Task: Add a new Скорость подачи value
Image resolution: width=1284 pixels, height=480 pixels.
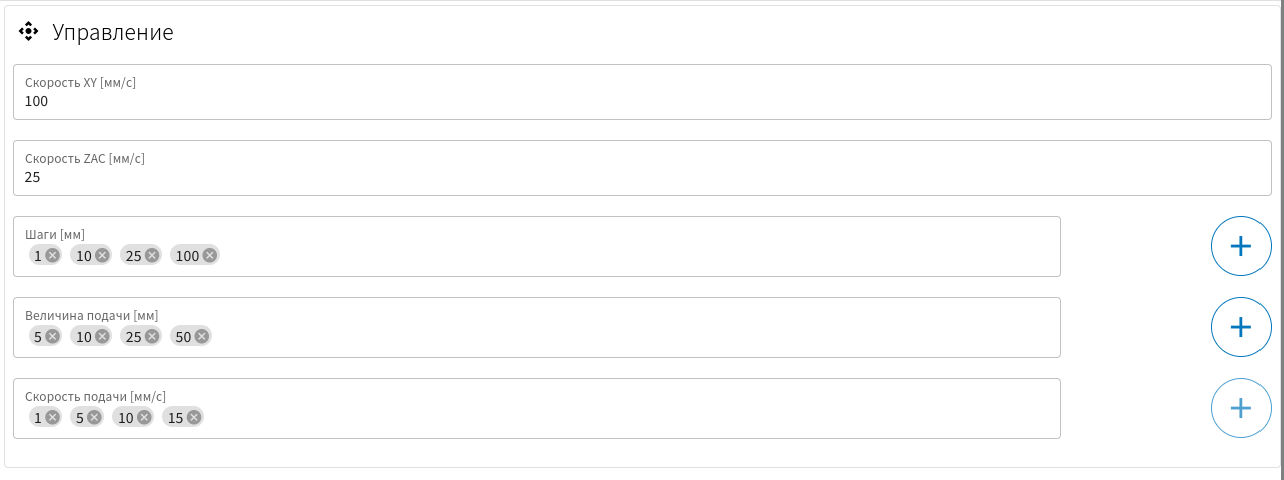Action: coord(1241,408)
